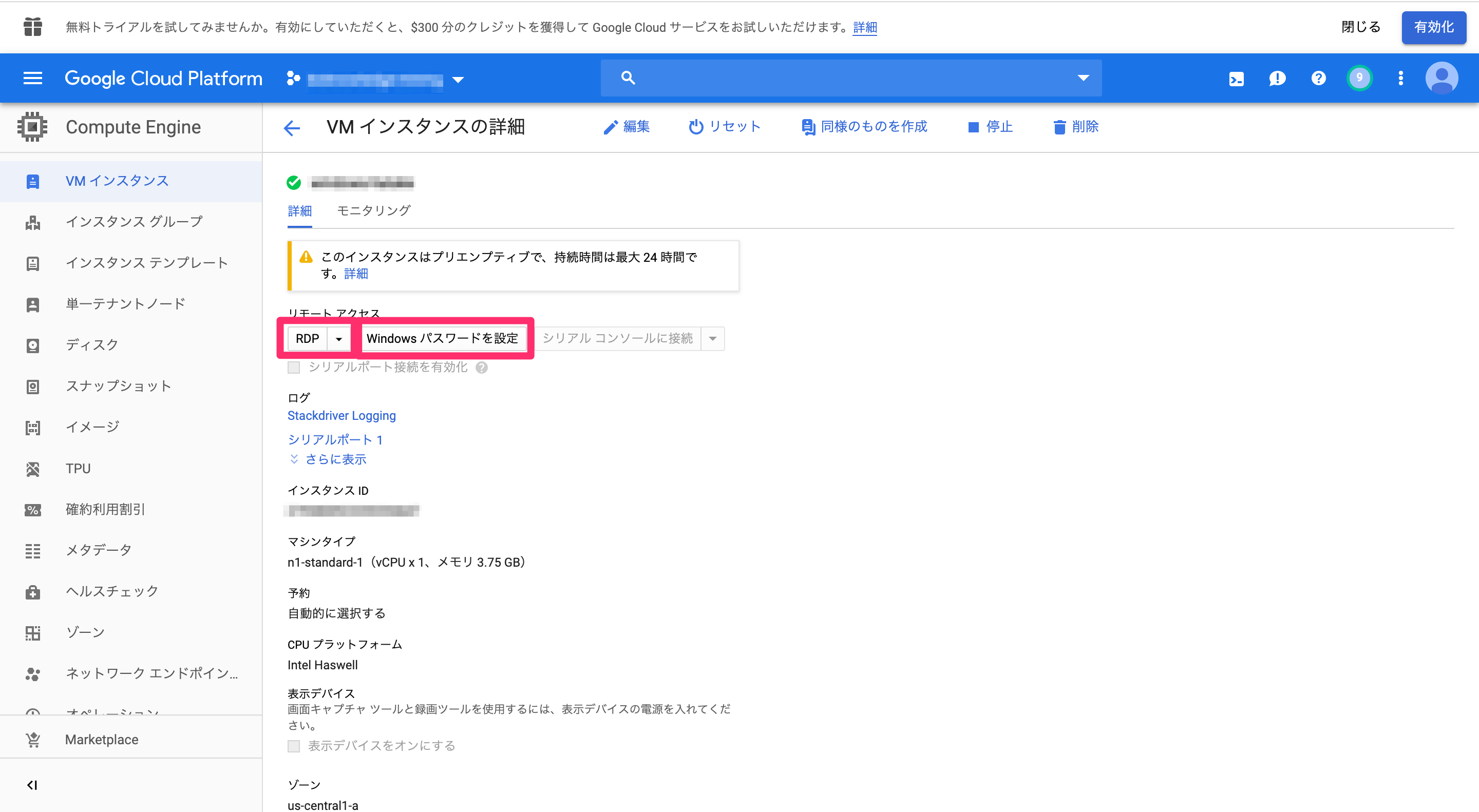Select the 詳細 tab

[299, 210]
